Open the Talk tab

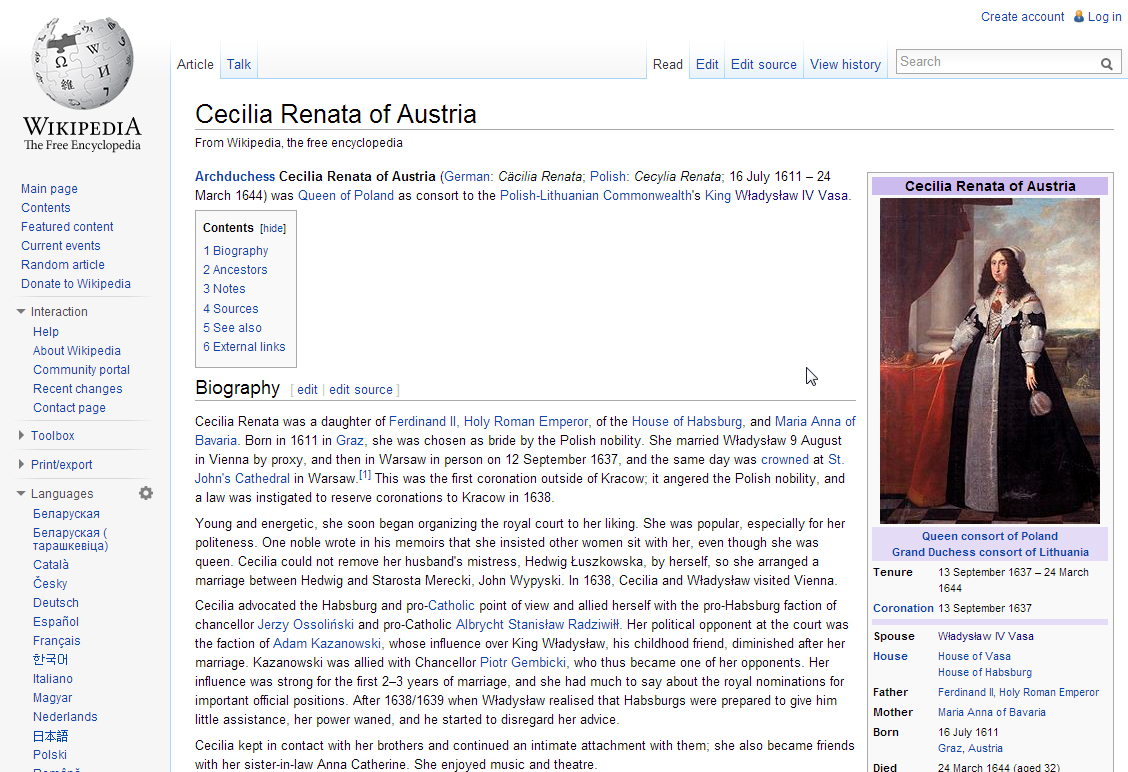coord(239,64)
